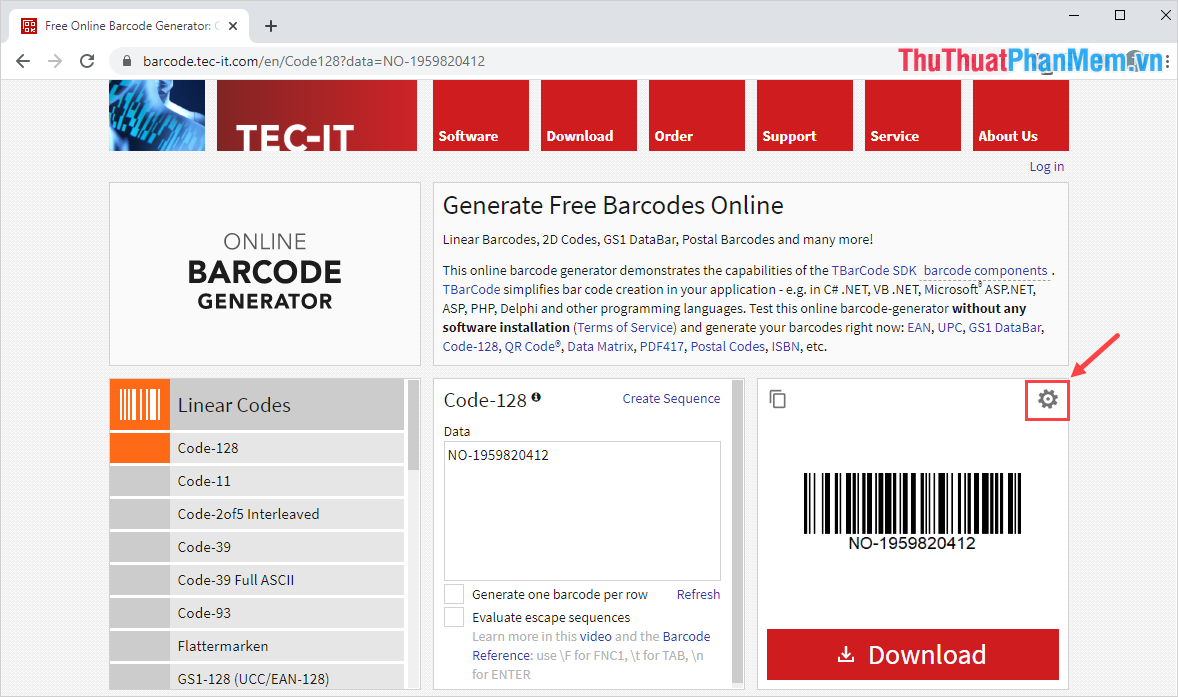Click the browser back arrow
The width and height of the screenshot is (1178, 697).
23,61
